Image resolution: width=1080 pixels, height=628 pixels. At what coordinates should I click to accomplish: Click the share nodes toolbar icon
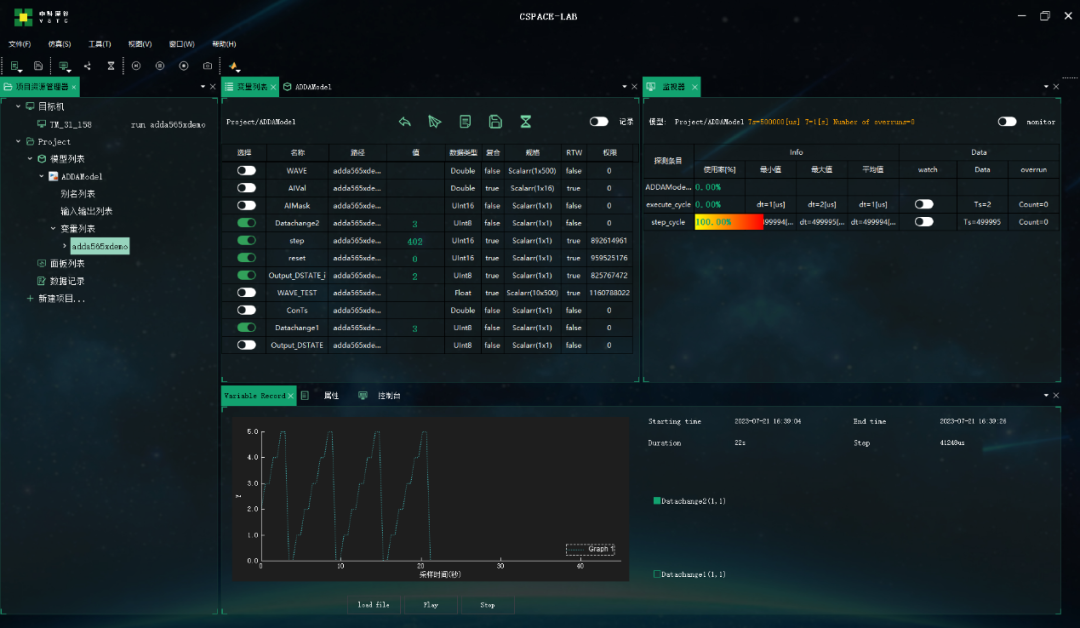(x=87, y=66)
